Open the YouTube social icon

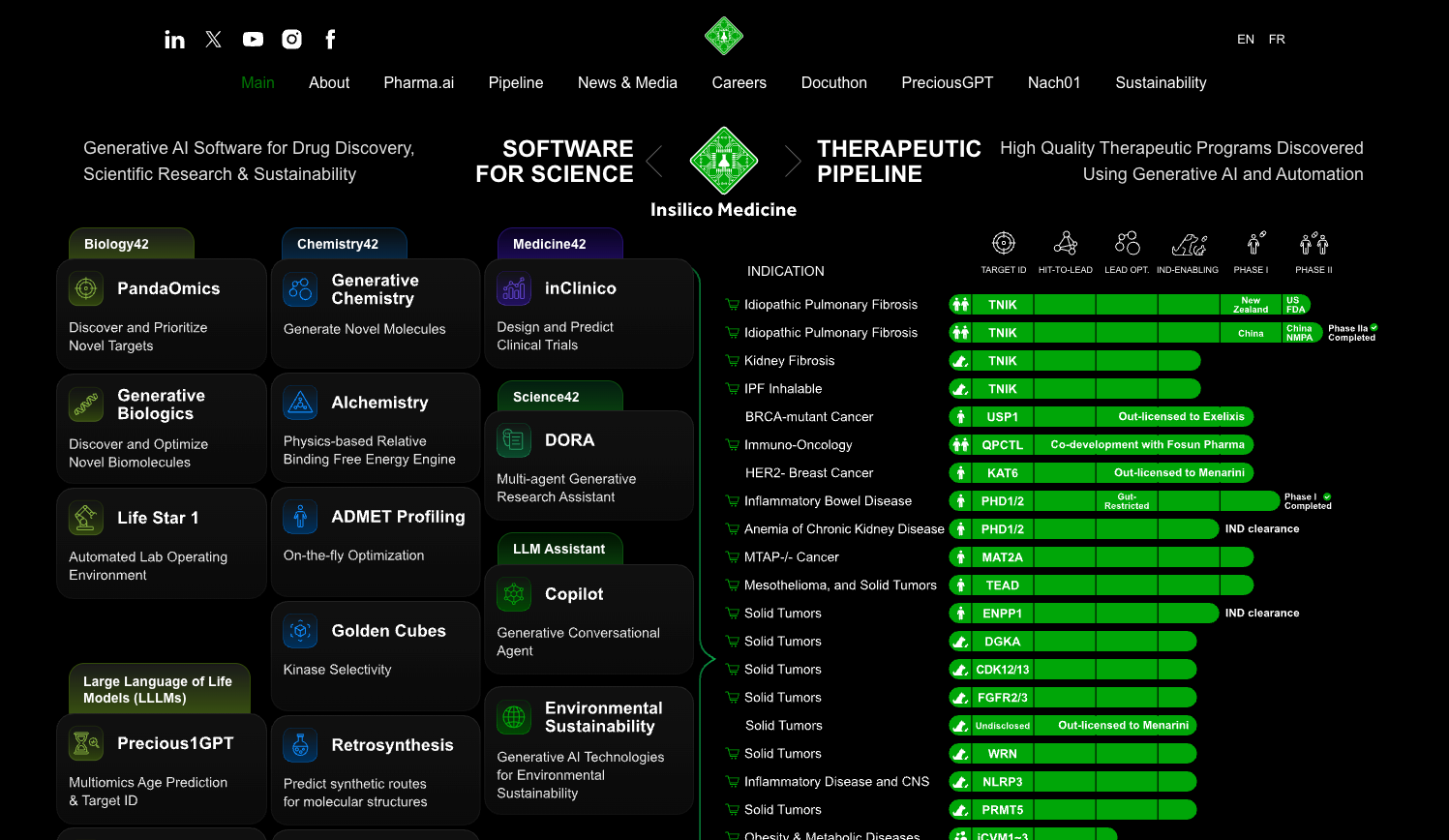(253, 40)
